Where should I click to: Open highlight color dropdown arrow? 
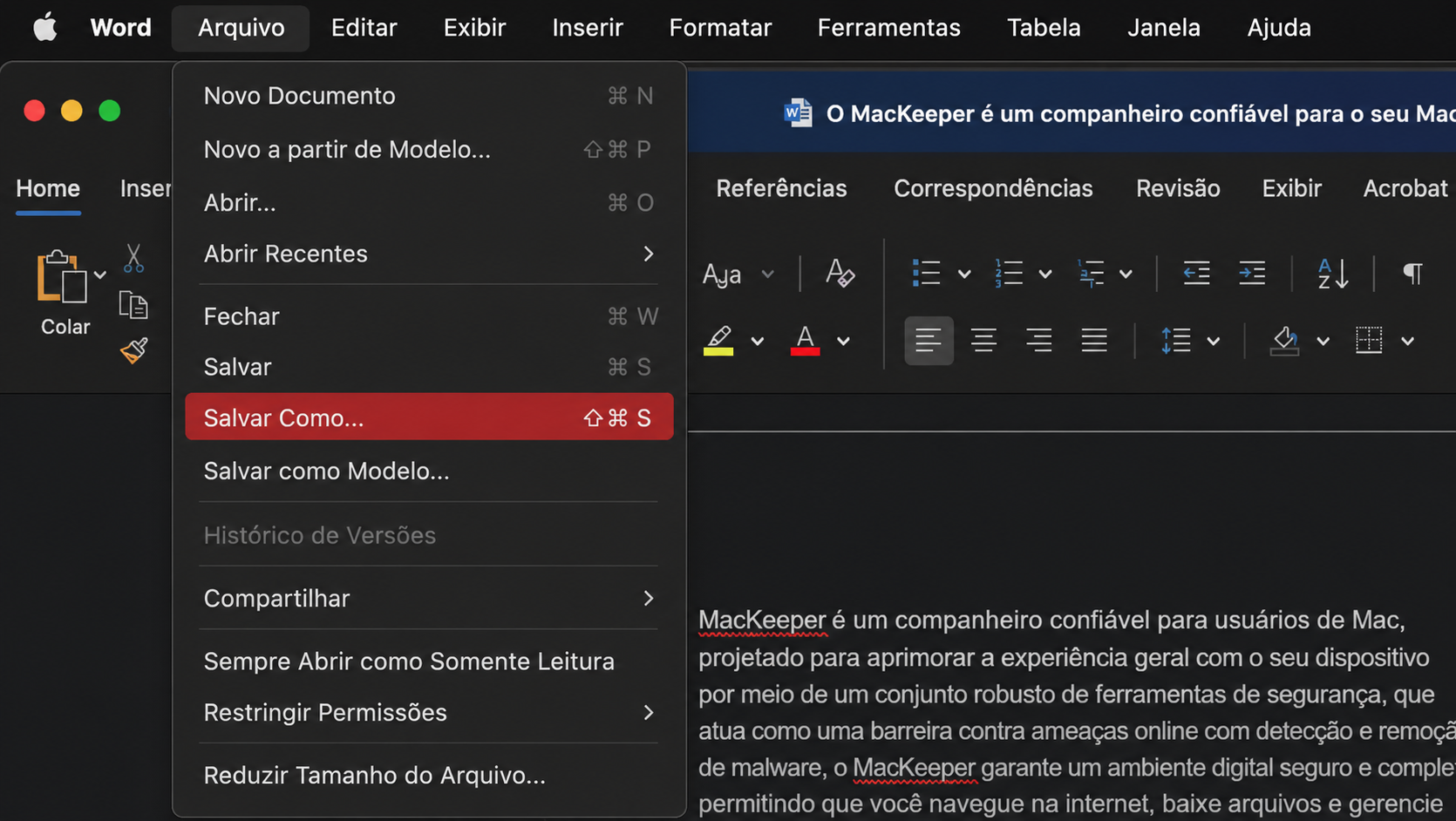click(x=757, y=342)
